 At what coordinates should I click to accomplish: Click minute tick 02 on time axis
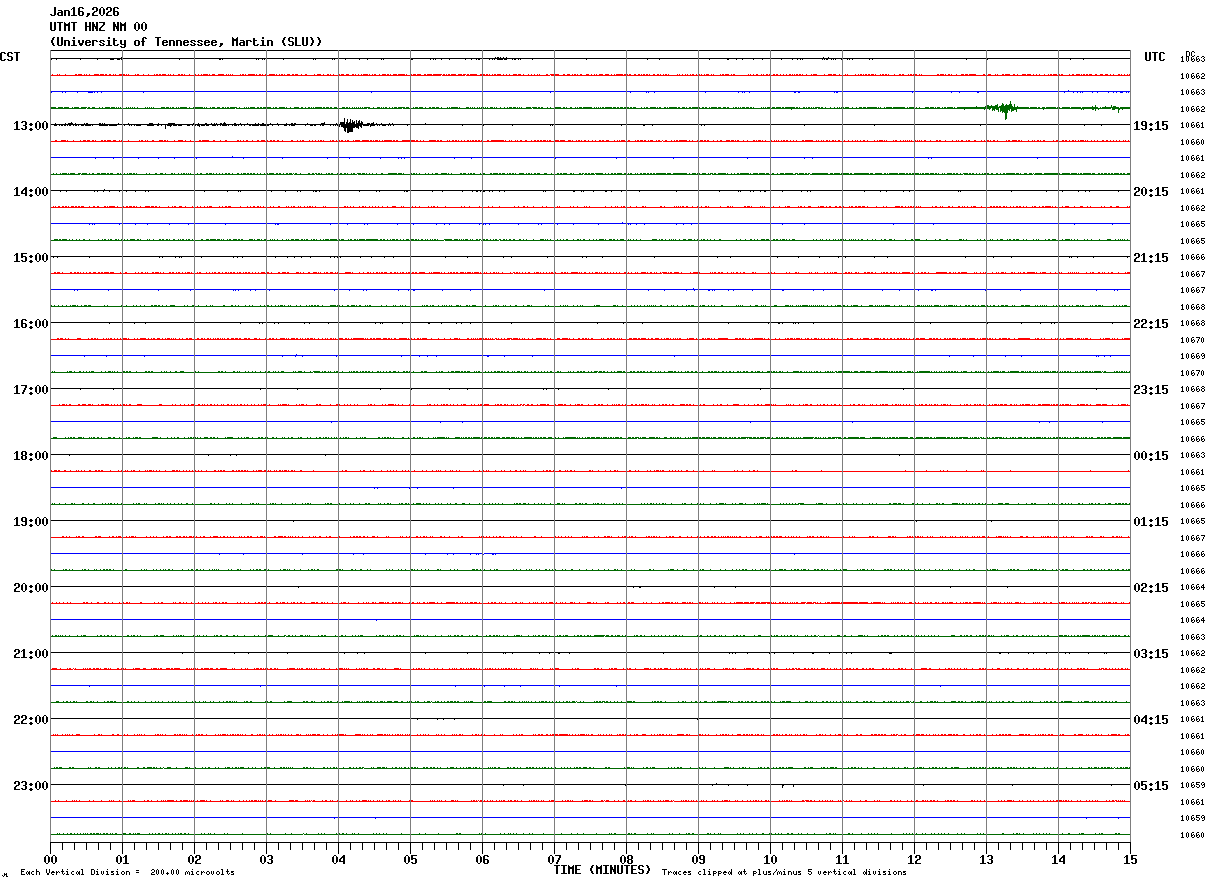tap(194, 859)
